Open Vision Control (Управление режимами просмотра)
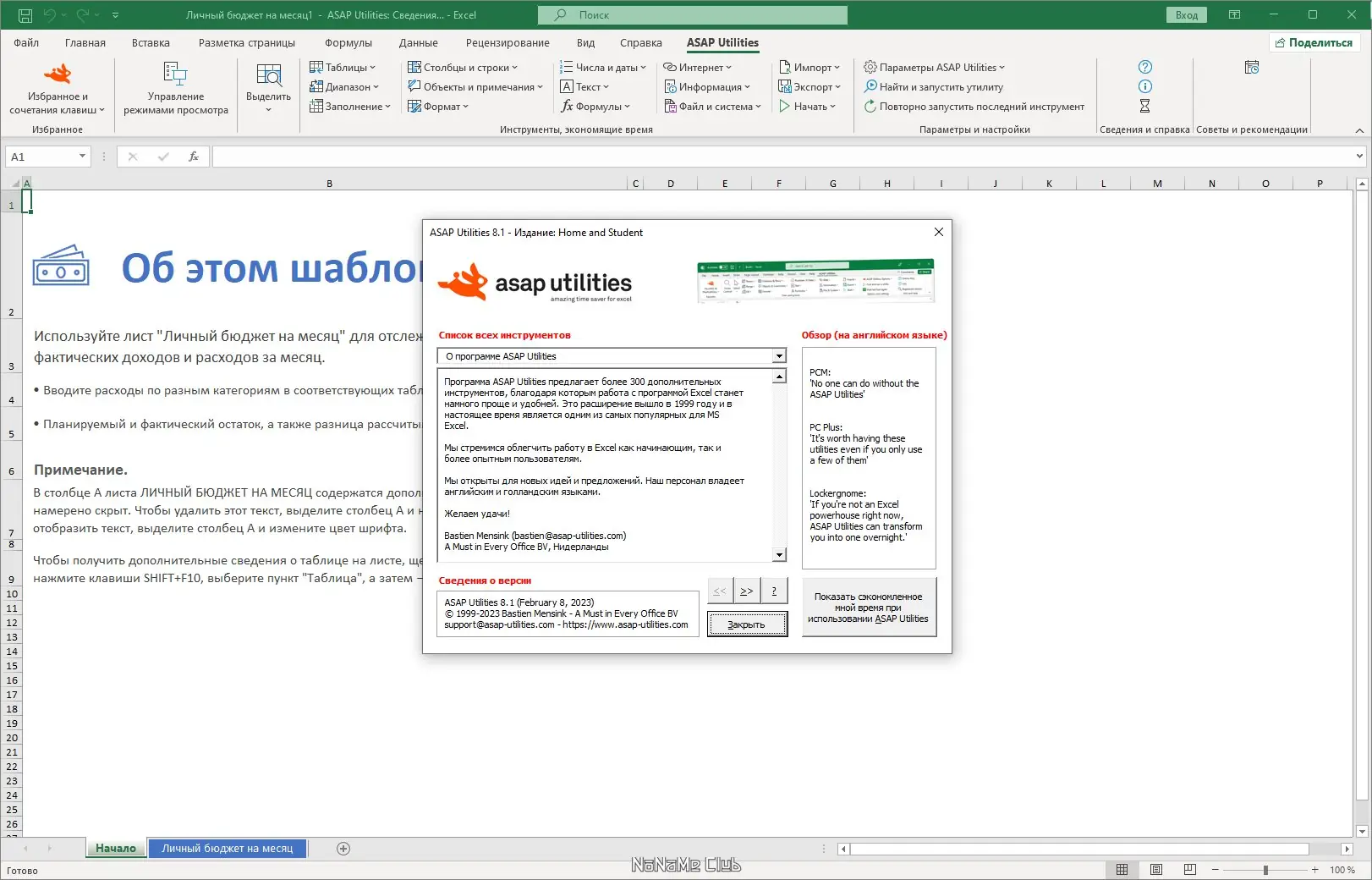 [x=176, y=88]
